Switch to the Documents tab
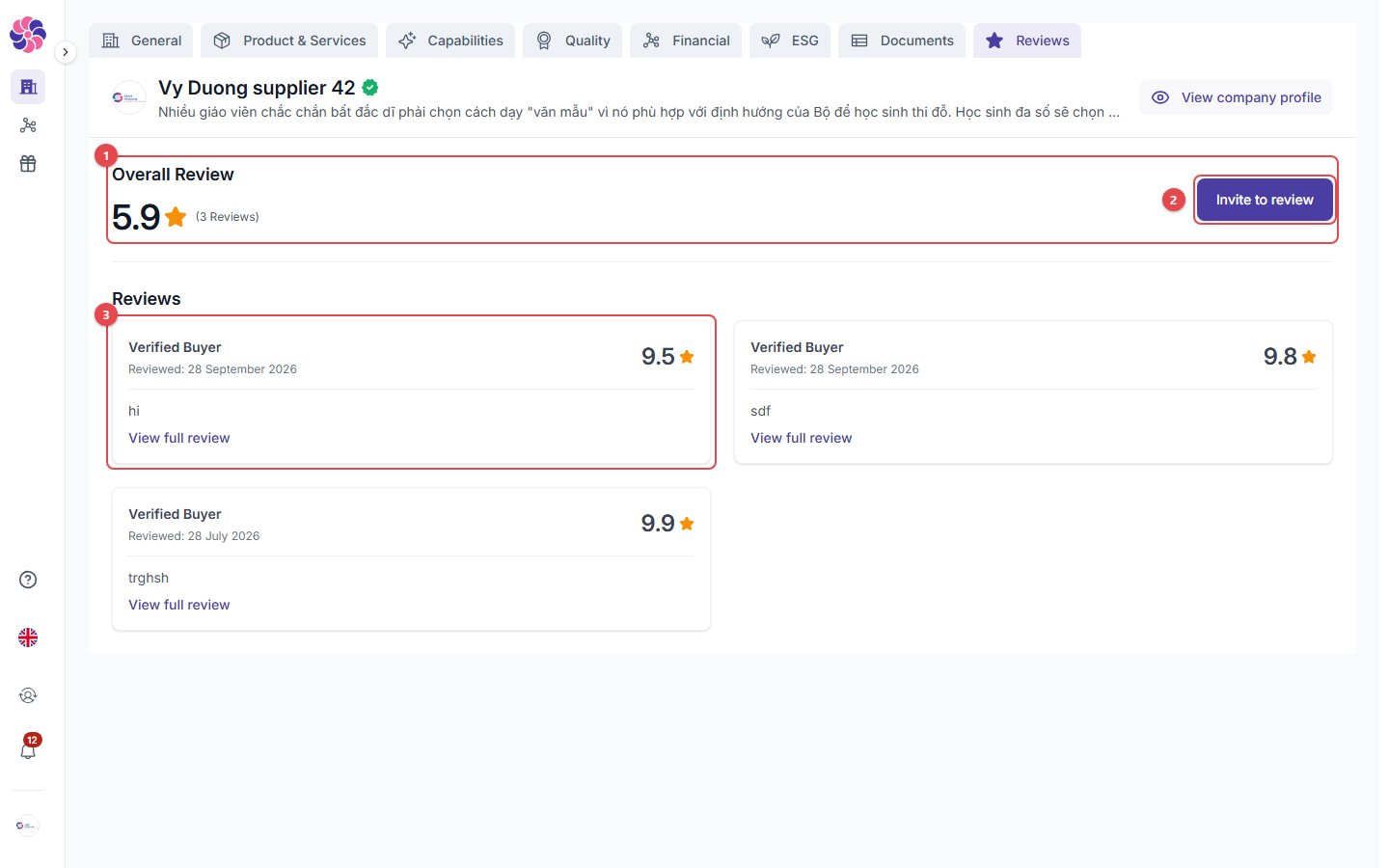1389x868 pixels. (902, 41)
